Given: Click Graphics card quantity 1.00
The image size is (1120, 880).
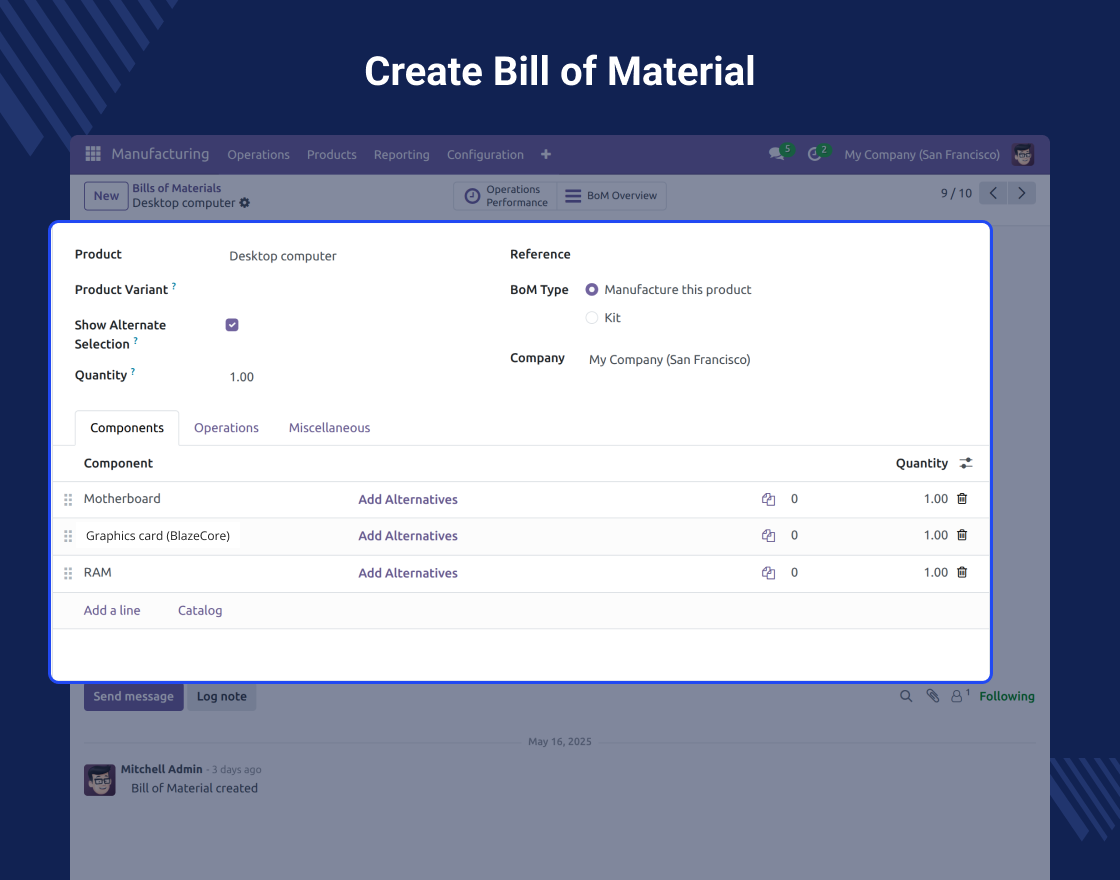Looking at the screenshot, I should click(x=936, y=535).
